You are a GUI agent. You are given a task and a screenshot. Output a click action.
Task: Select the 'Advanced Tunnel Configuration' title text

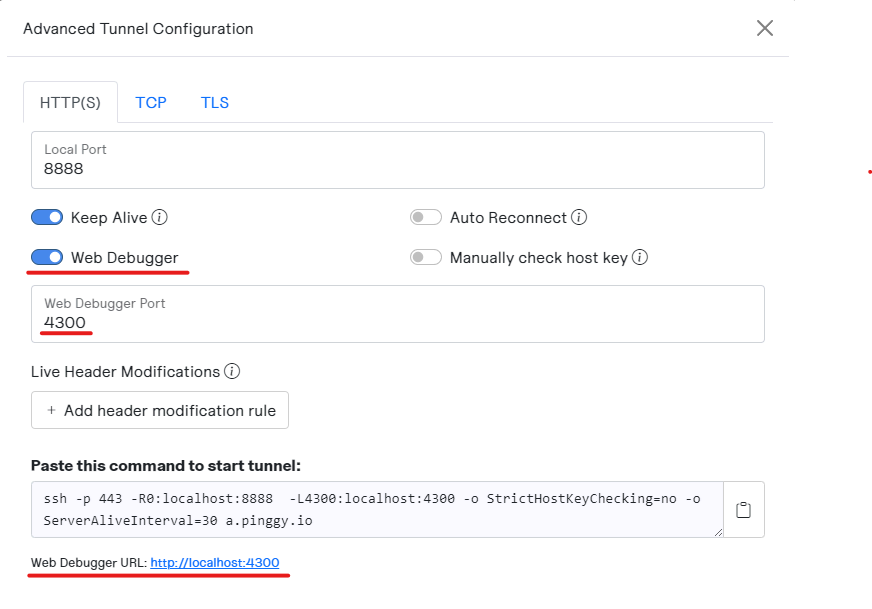tap(138, 29)
